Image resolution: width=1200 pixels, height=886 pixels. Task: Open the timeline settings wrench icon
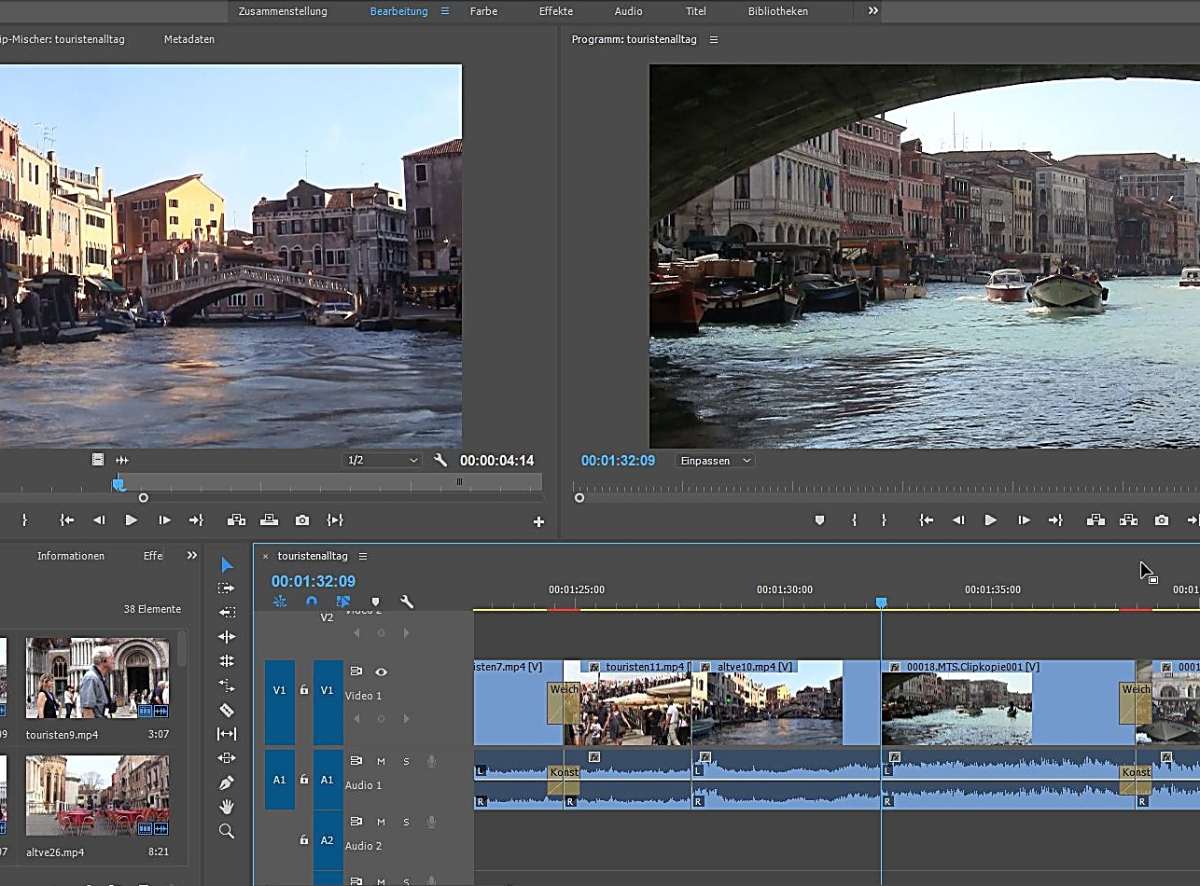(x=406, y=601)
